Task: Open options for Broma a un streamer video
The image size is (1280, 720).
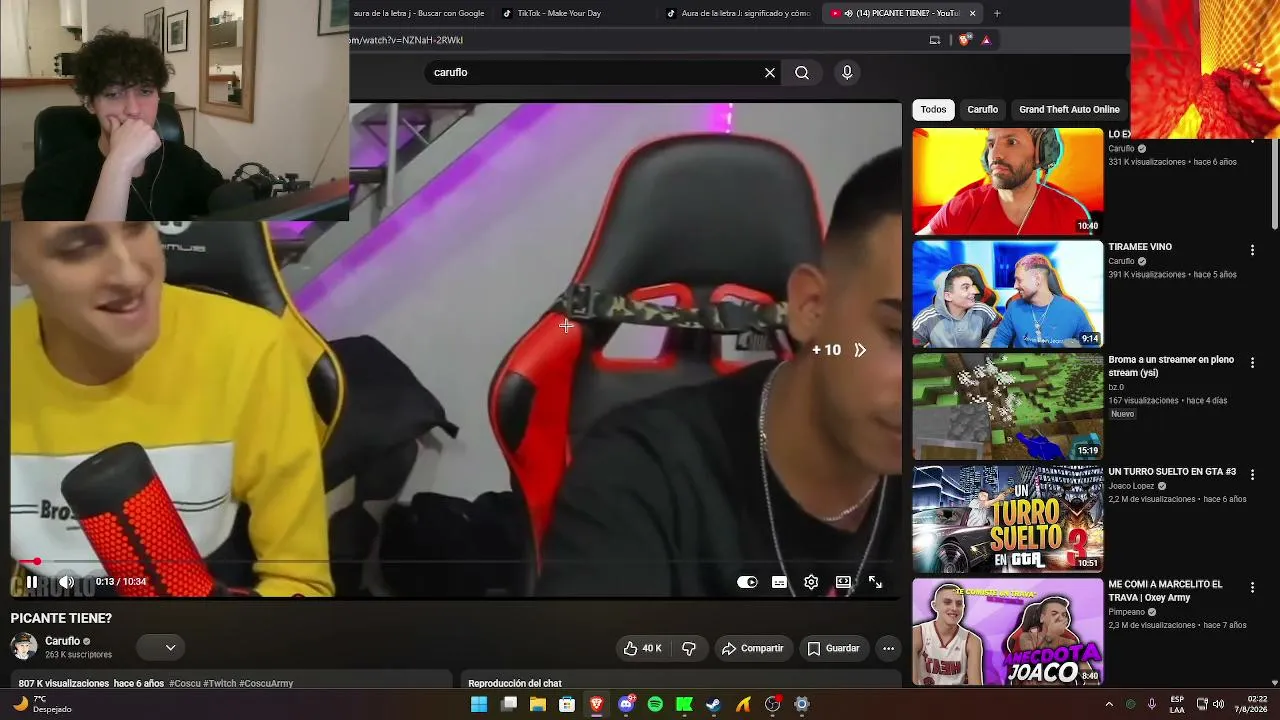Action: 1252,362
